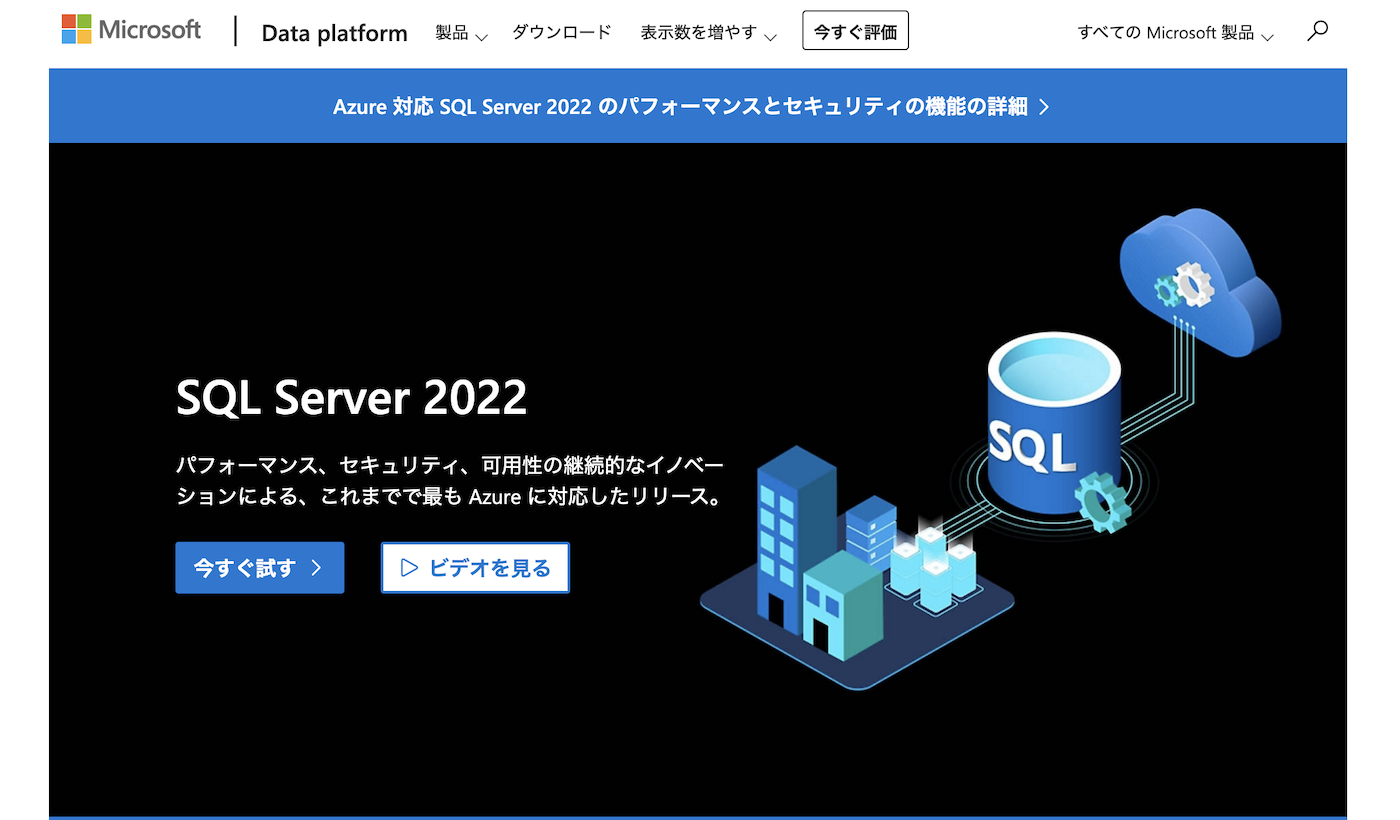Open search using the magnifier icon
The image size is (1400, 820).
pyautogui.click(x=1317, y=31)
